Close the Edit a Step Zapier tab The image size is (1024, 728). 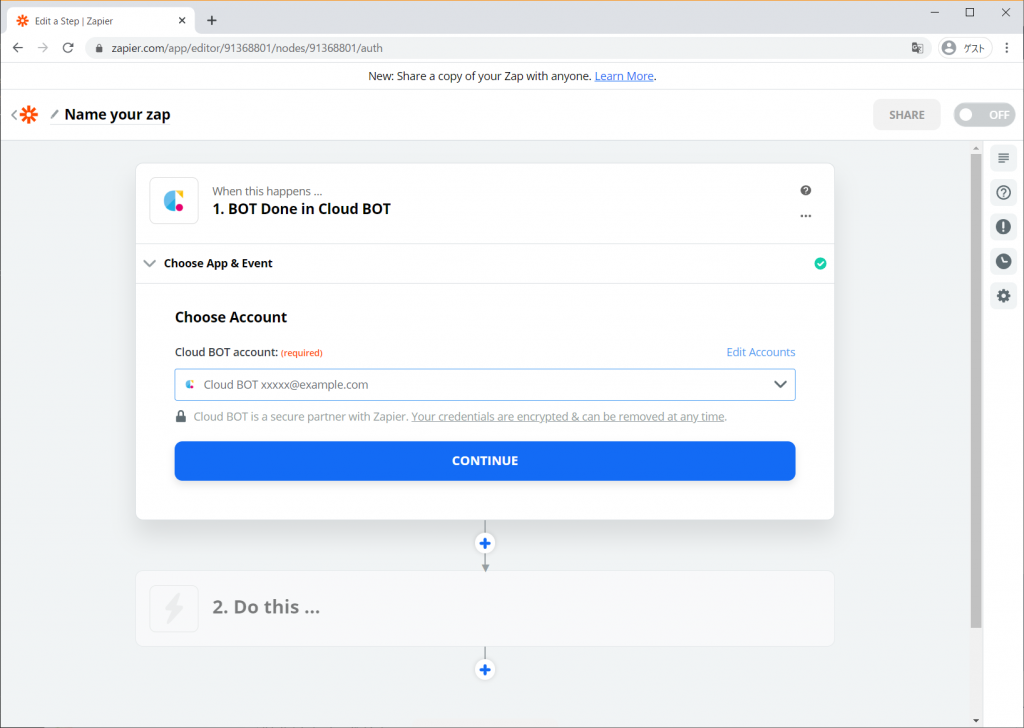click(182, 20)
